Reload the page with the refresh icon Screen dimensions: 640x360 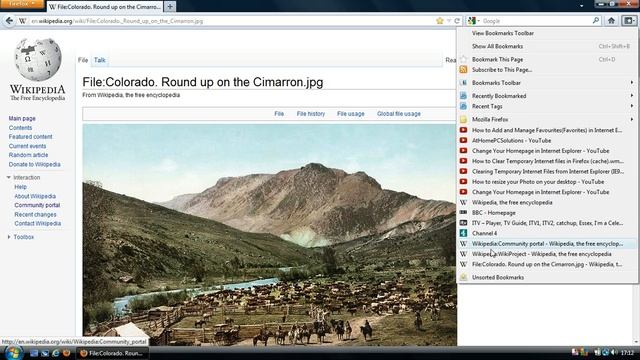[x=457, y=21]
